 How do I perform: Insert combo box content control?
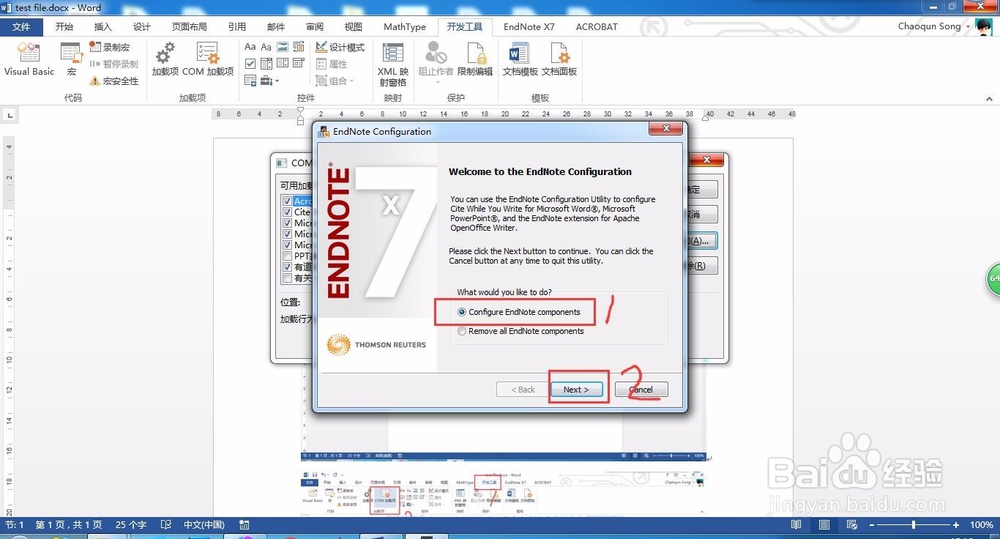[x=266, y=64]
